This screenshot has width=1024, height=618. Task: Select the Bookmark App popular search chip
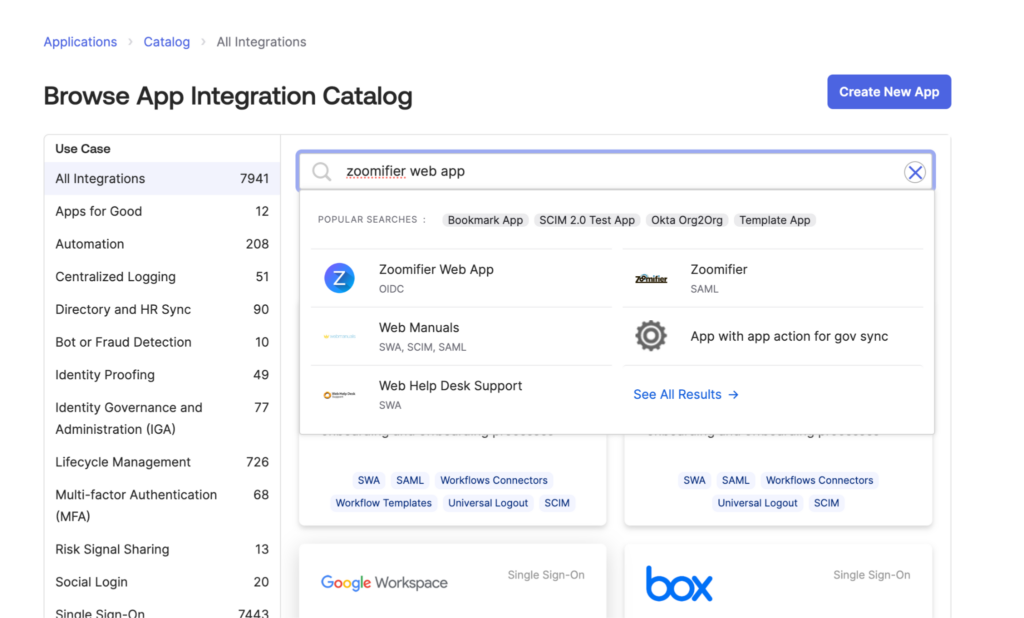[485, 220]
